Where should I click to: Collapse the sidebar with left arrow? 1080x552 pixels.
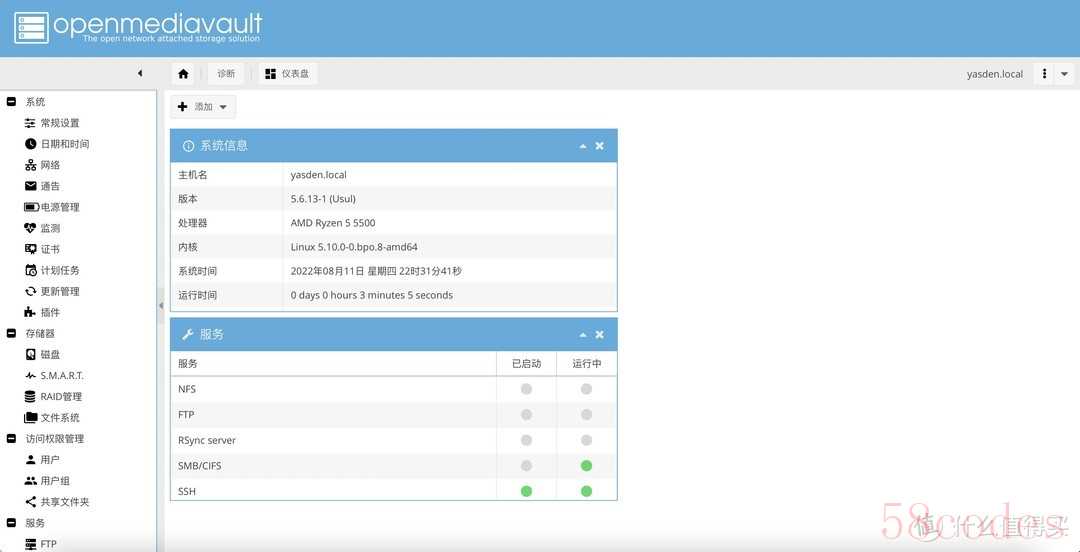(140, 73)
